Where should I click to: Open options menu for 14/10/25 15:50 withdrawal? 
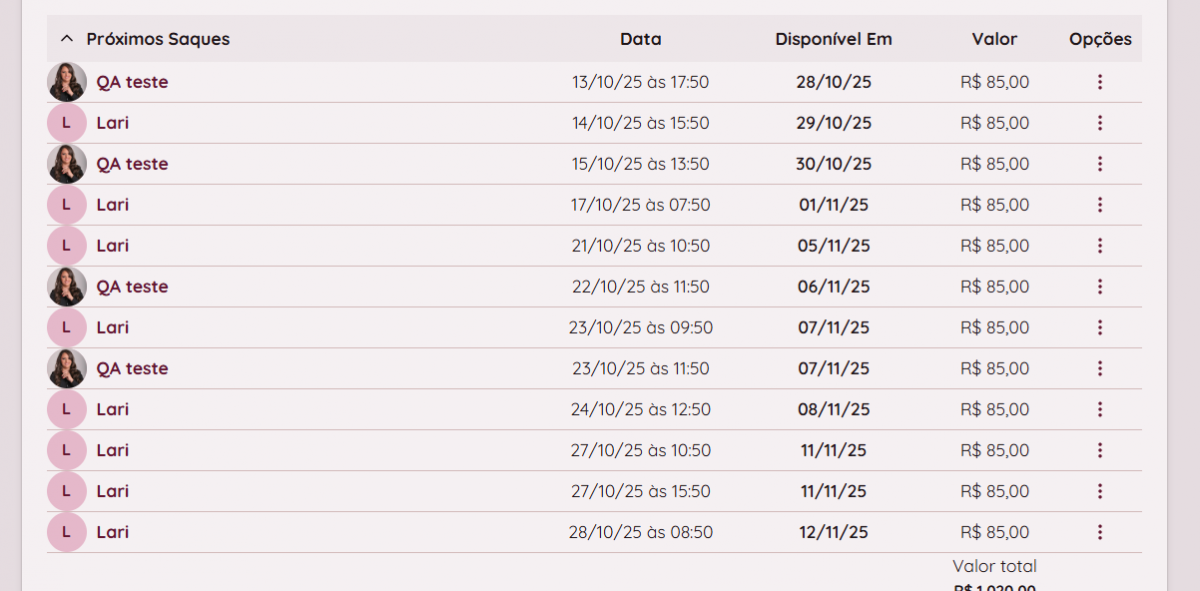pos(1100,123)
